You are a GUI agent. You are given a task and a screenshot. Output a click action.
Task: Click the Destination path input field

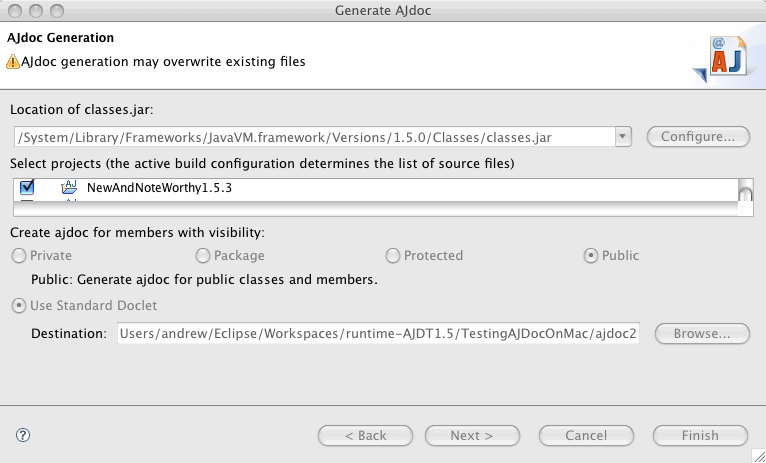pos(378,334)
